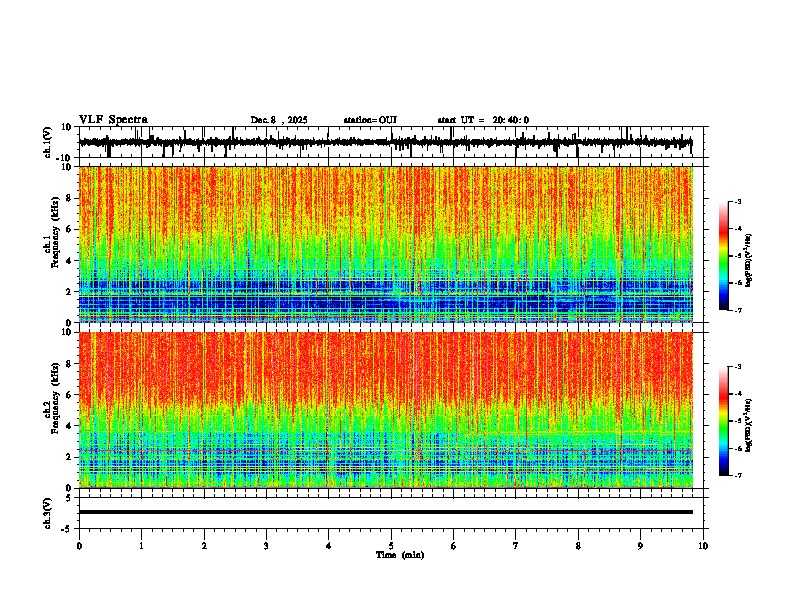The height and width of the screenshot is (612, 792).
Task: Click the time axis tick label "7"
Action: click(x=516, y=546)
